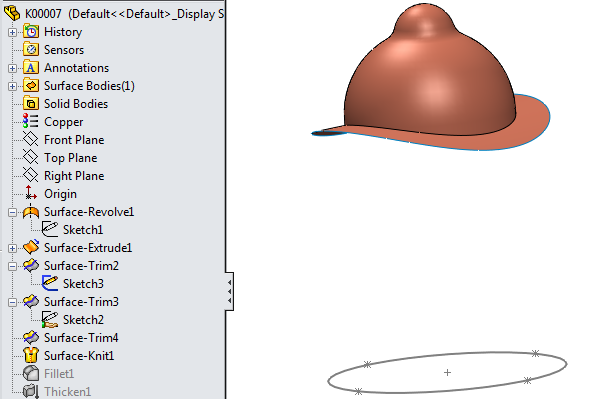Image resolution: width=610 pixels, height=399 pixels.
Task: Select the Copper material label
Action: point(63,122)
